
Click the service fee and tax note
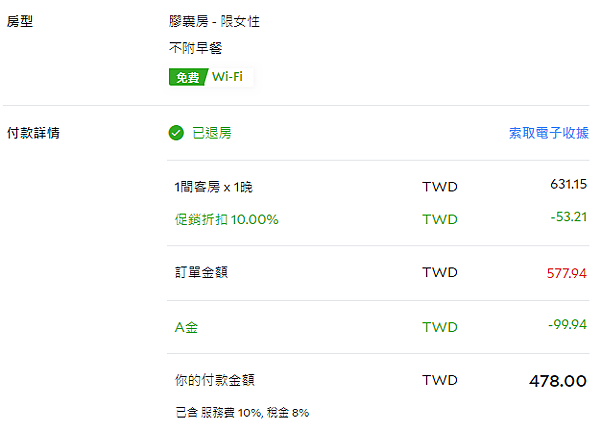242,413
